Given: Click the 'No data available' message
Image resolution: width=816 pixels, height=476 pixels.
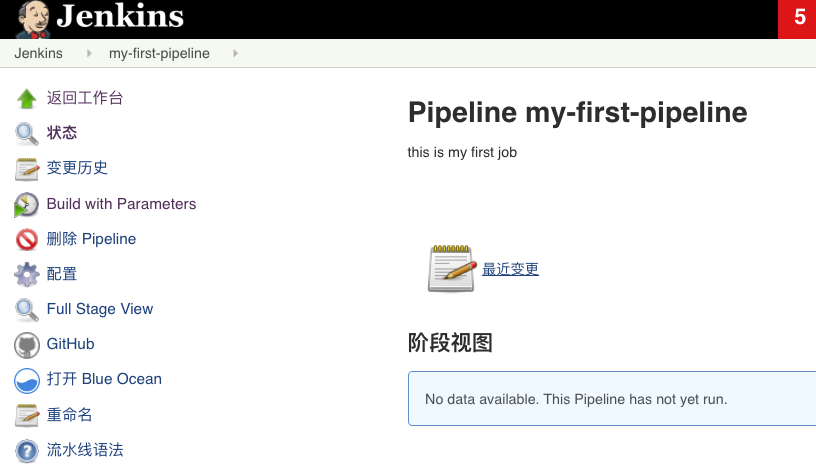Looking at the screenshot, I should click(x=576, y=399).
